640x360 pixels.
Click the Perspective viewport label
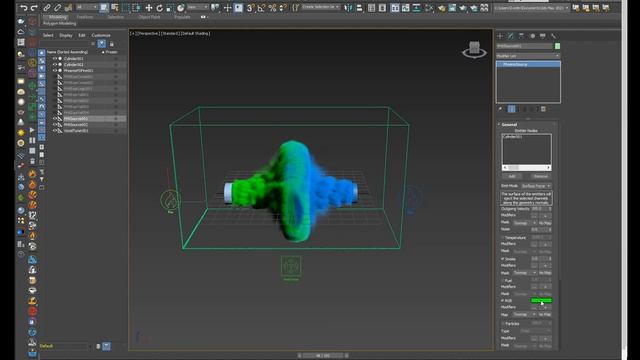149,33
